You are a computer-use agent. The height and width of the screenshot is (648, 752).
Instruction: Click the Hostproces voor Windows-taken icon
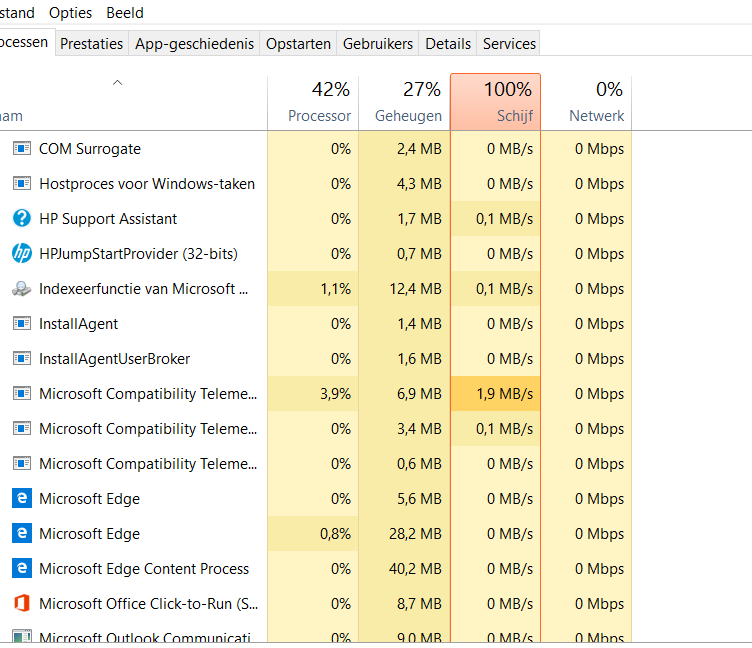point(22,184)
